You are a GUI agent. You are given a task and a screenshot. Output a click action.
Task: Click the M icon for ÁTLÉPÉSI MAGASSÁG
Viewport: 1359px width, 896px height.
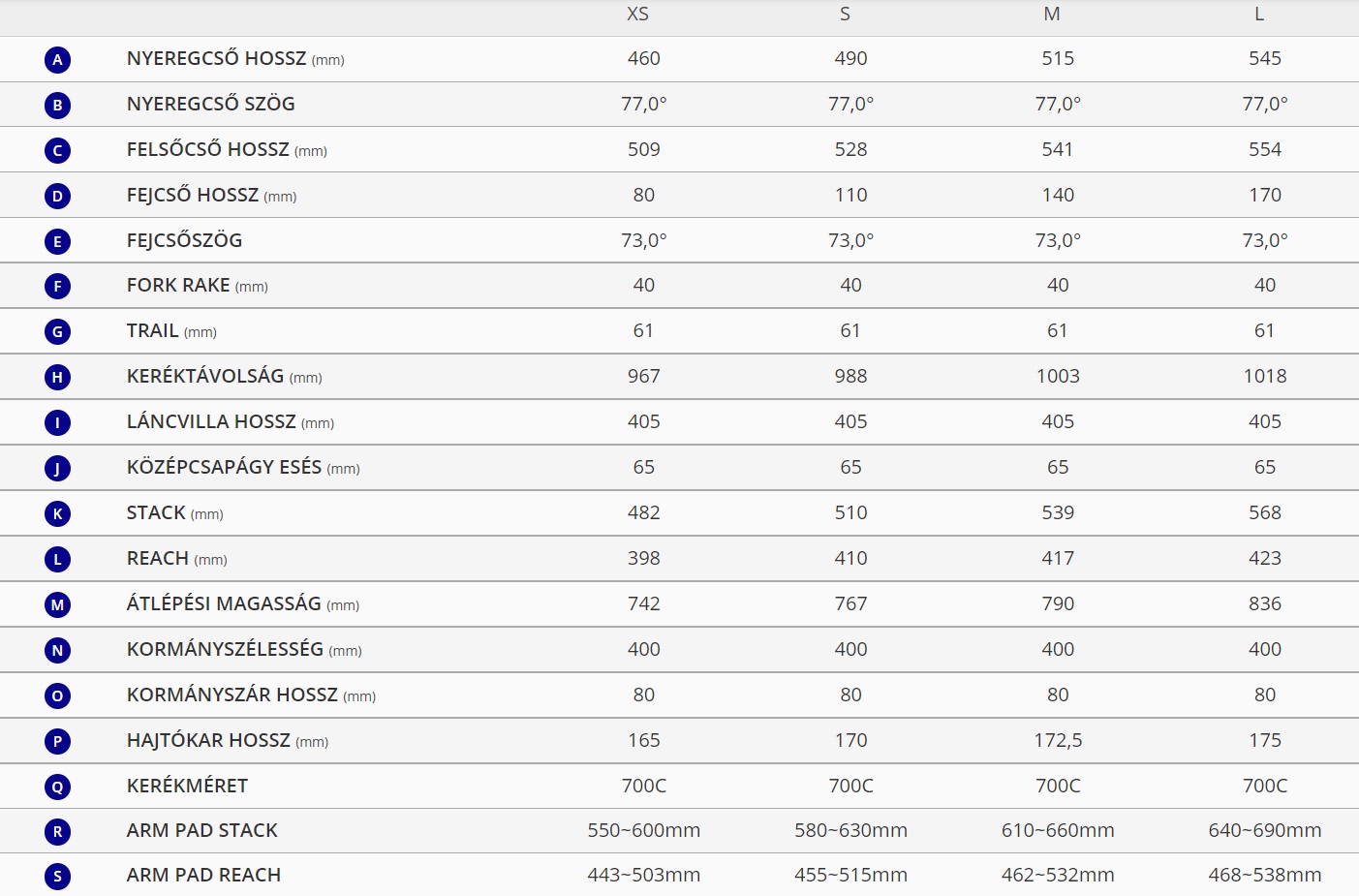[57, 604]
